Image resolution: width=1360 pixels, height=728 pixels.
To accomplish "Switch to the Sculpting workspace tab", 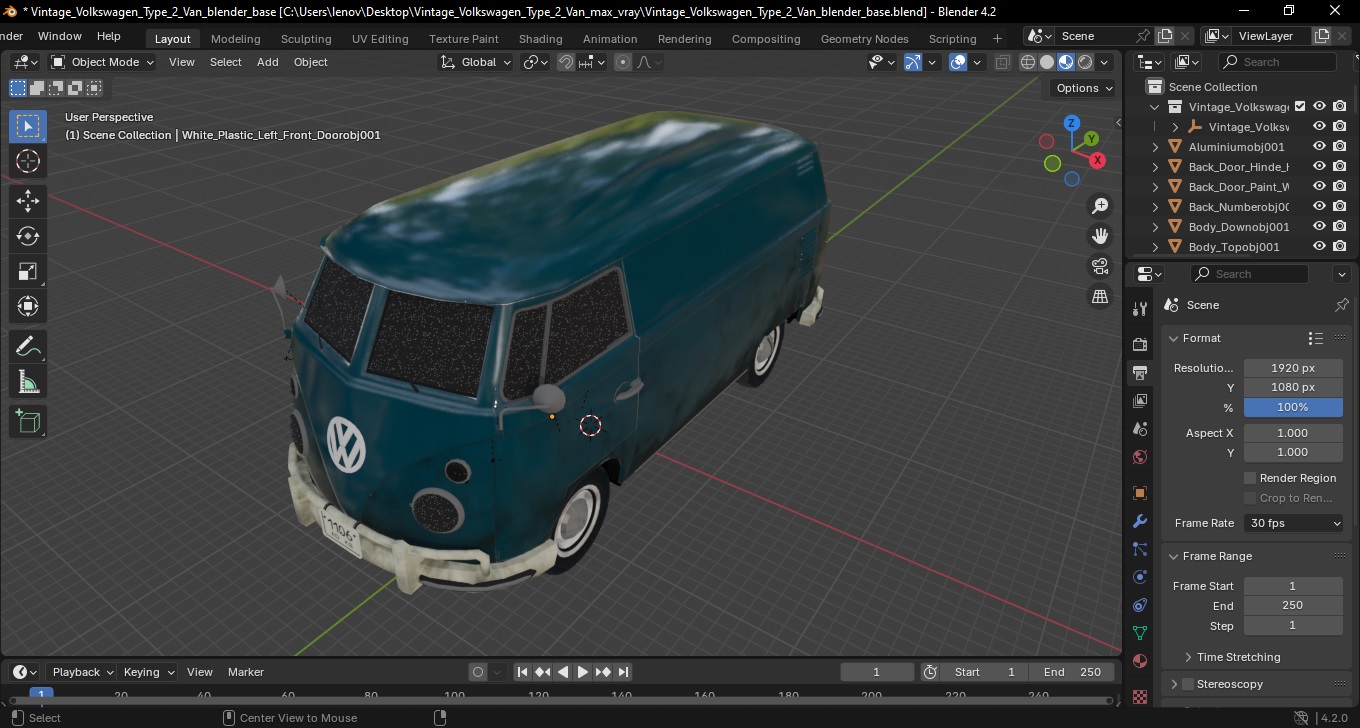I will (306, 39).
